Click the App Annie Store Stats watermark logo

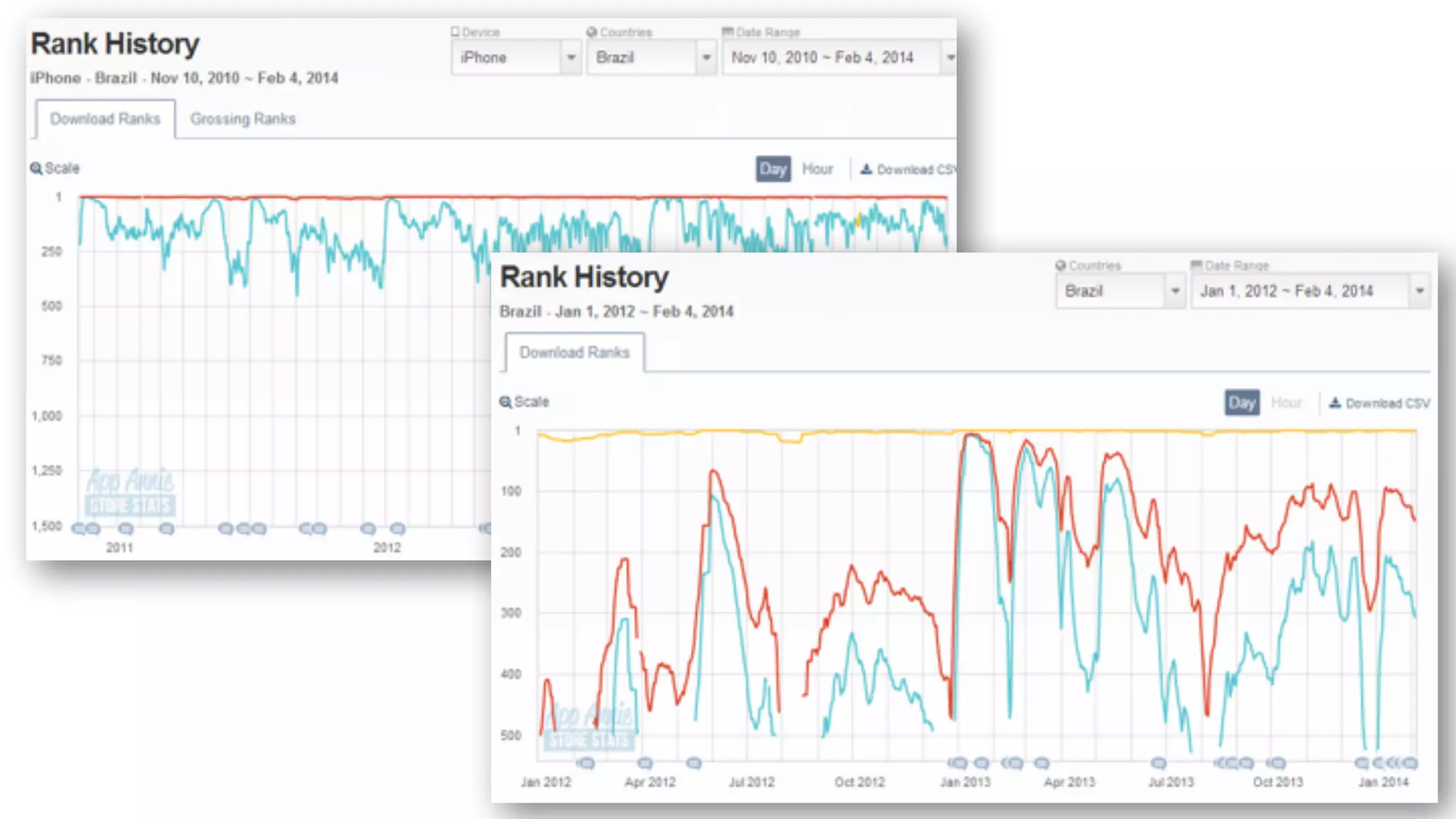point(130,492)
